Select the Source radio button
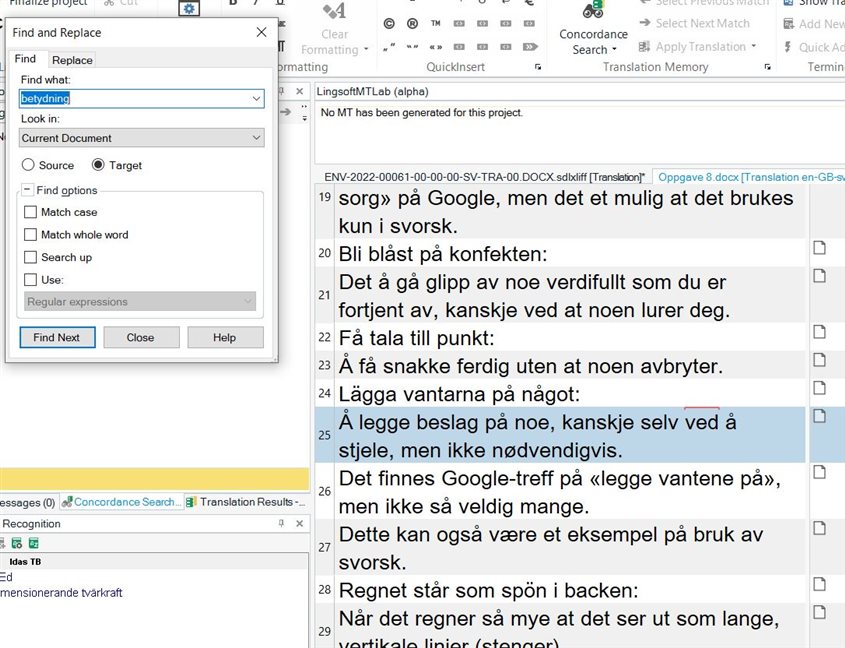The height and width of the screenshot is (648, 845). click(28, 165)
